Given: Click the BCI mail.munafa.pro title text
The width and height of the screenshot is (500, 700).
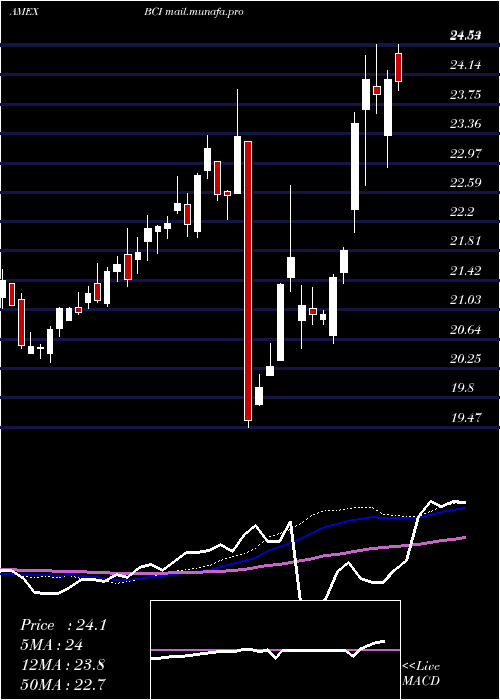Looking at the screenshot, I should click(194, 12).
